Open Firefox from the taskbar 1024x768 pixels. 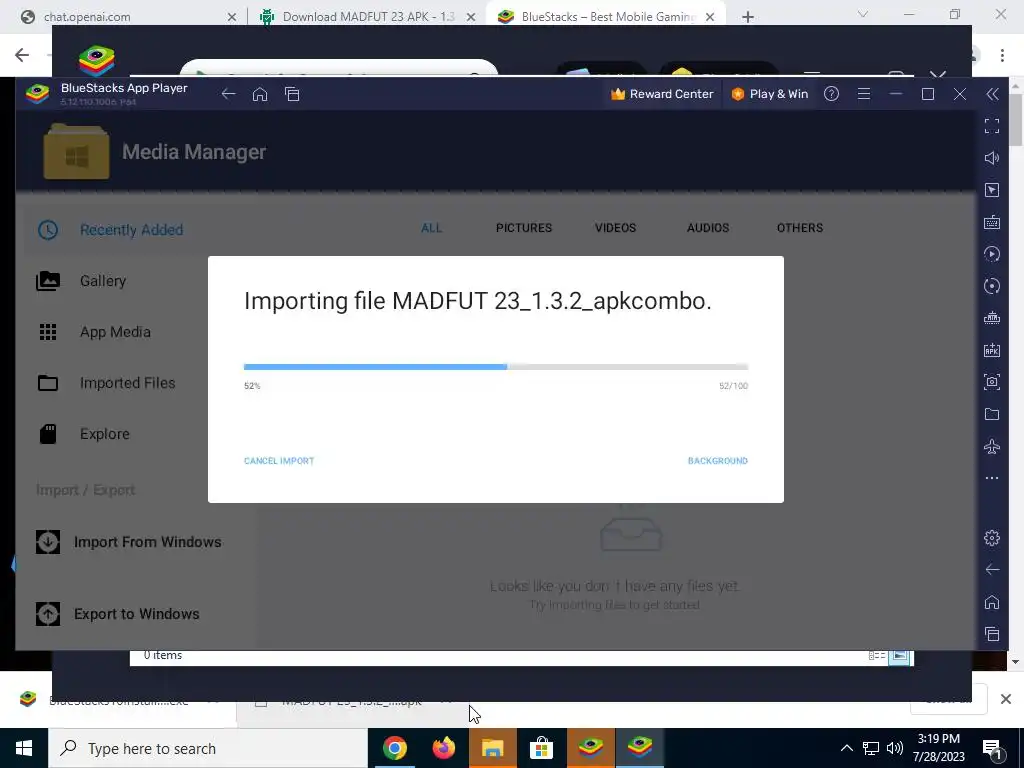pos(443,748)
